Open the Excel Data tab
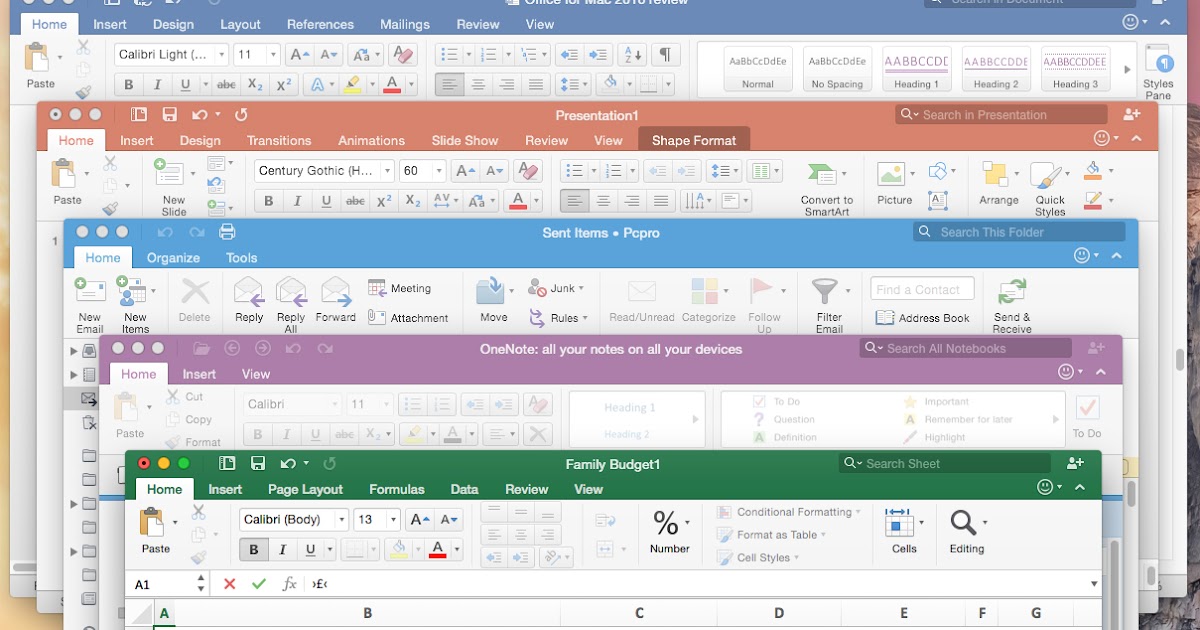The image size is (1200, 630). pos(464,489)
